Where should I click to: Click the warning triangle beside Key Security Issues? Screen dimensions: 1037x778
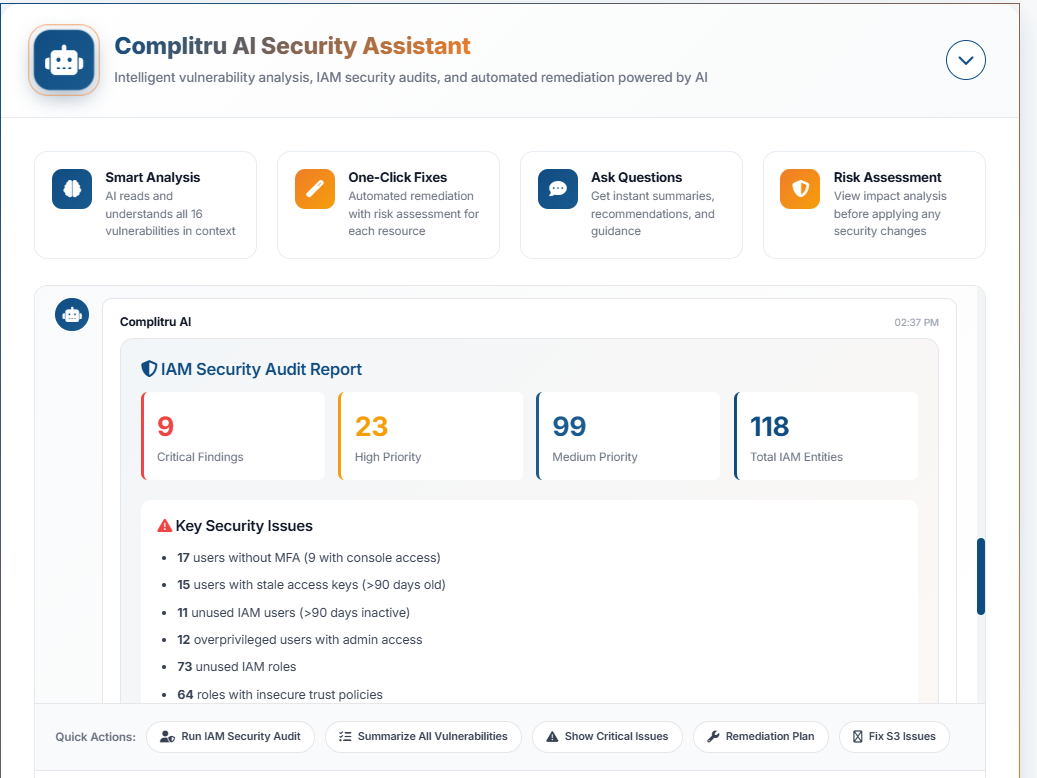[x=165, y=526]
